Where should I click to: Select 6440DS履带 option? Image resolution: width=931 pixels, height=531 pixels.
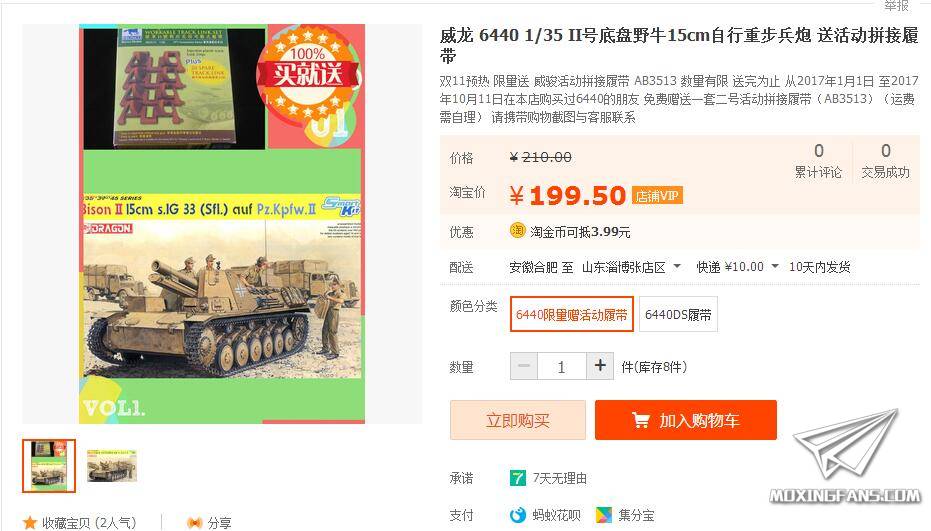point(678,314)
